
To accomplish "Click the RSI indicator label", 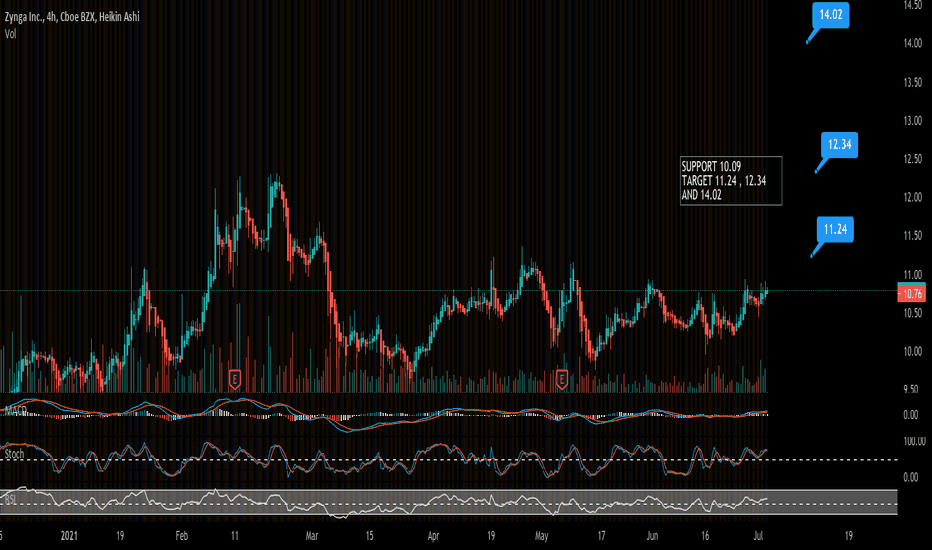I will 10,499.
